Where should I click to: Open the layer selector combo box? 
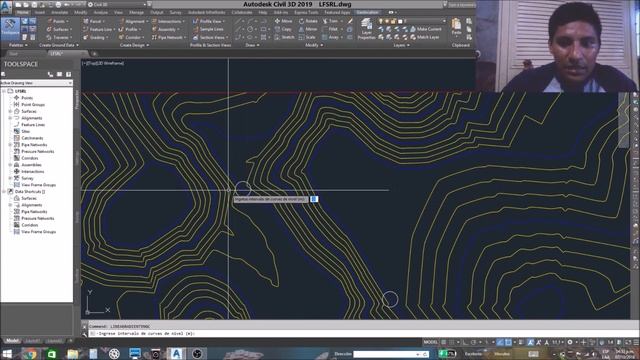coord(412,21)
